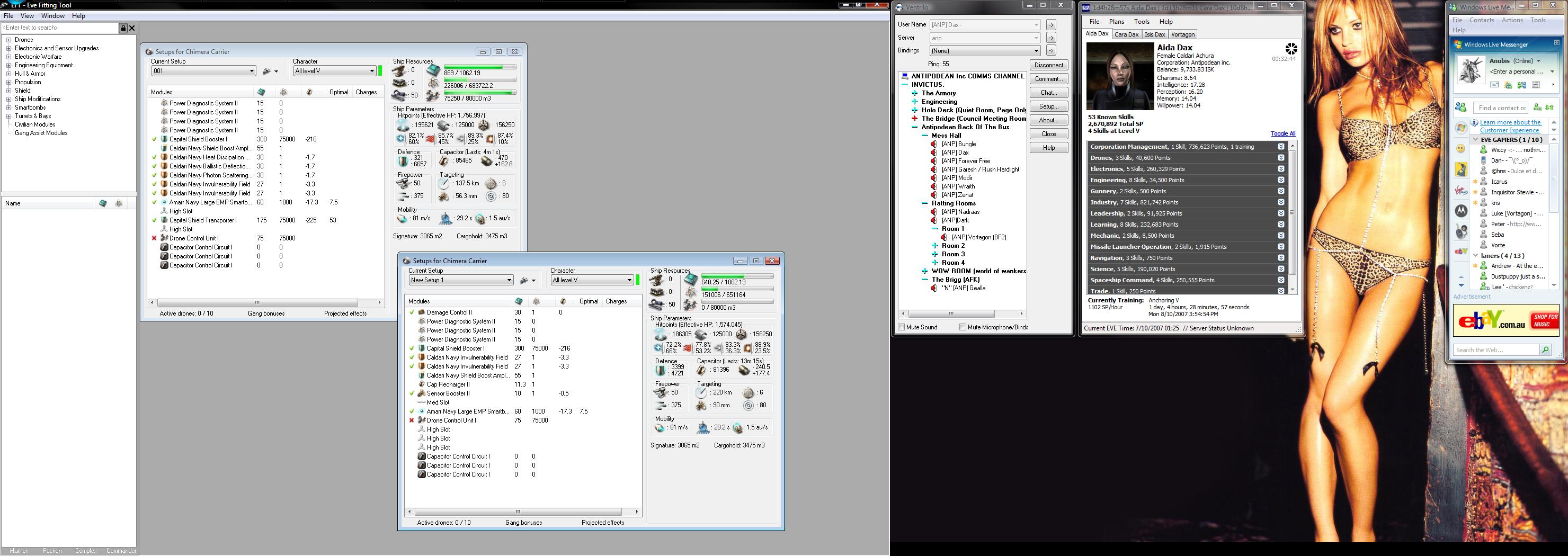
Task: Open the Virgin tab icon in Messenger sidebar
Action: click(1461, 191)
